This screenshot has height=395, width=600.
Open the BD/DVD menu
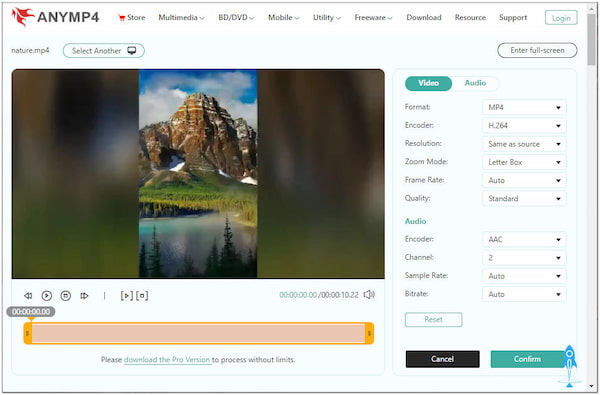pyautogui.click(x=236, y=18)
